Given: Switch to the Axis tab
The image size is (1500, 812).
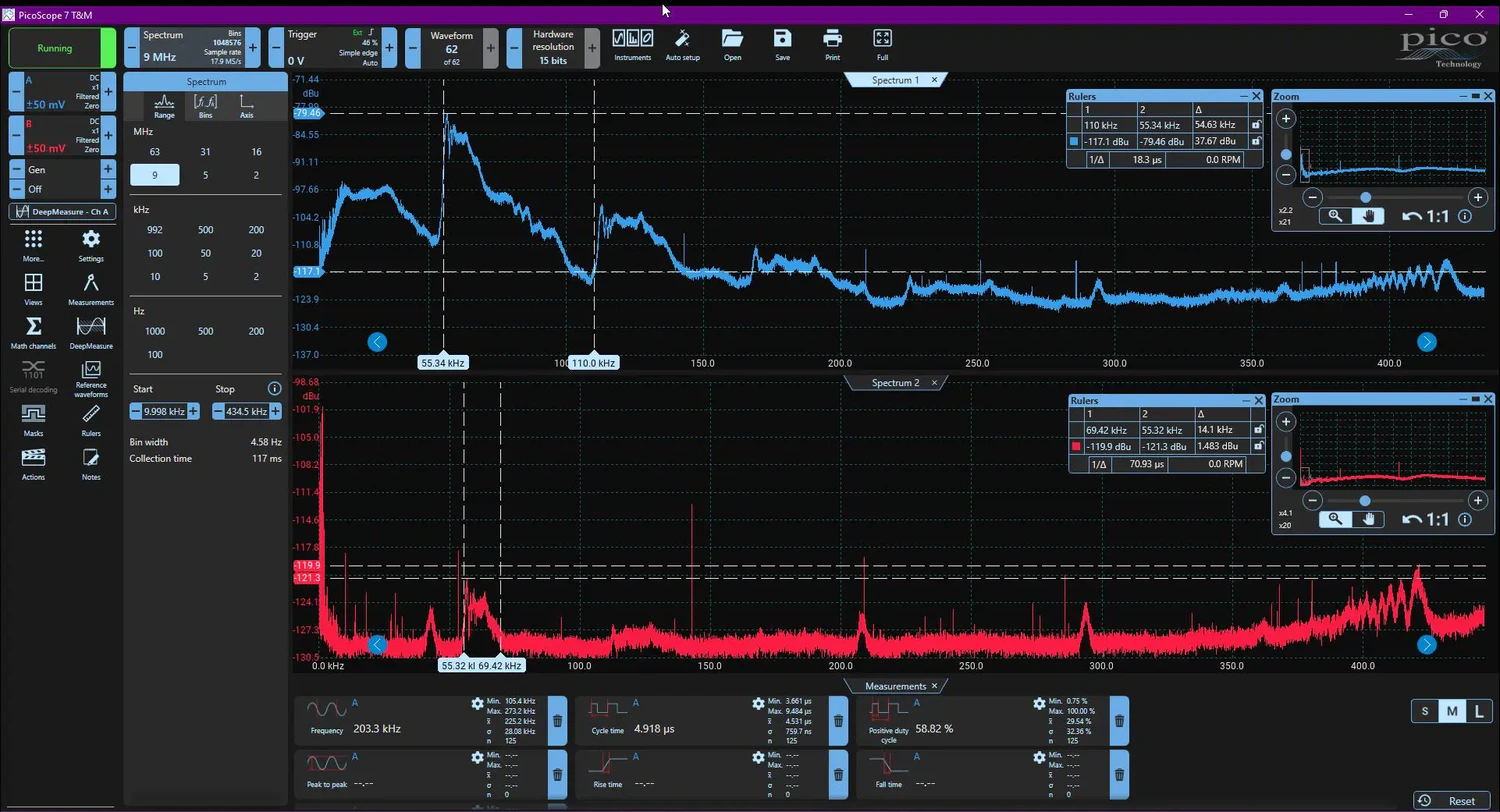Looking at the screenshot, I should (246, 105).
